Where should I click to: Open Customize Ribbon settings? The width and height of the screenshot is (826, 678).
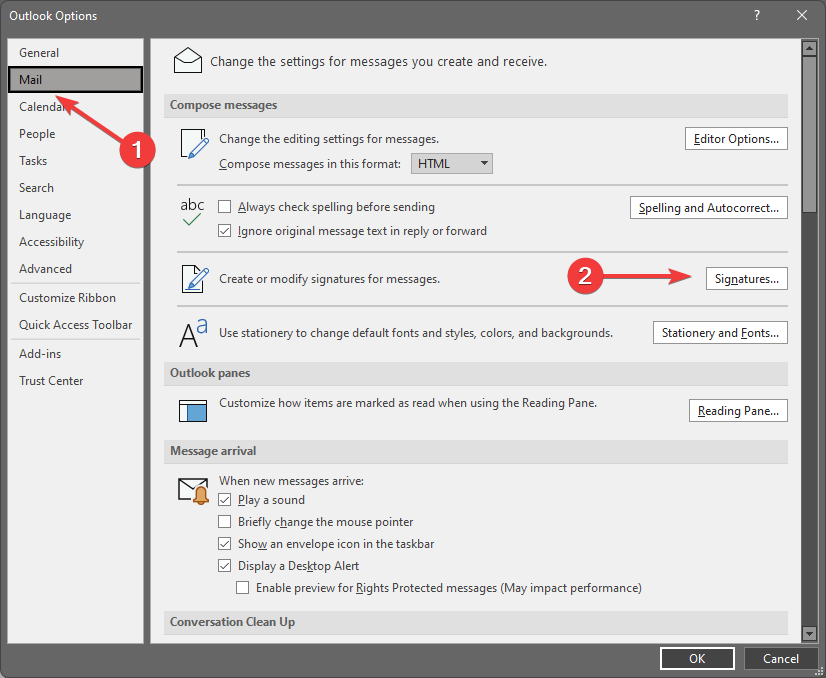[75, 298]
